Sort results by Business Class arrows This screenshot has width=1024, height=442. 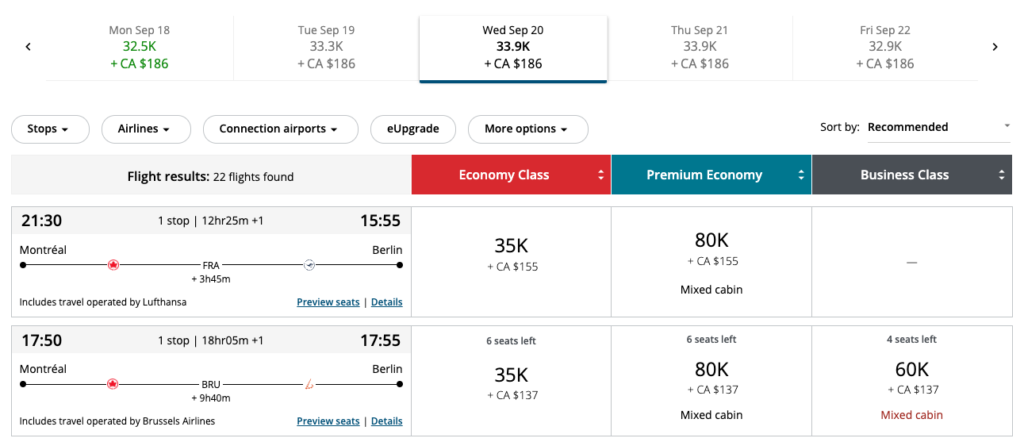tap(1001, 175)
